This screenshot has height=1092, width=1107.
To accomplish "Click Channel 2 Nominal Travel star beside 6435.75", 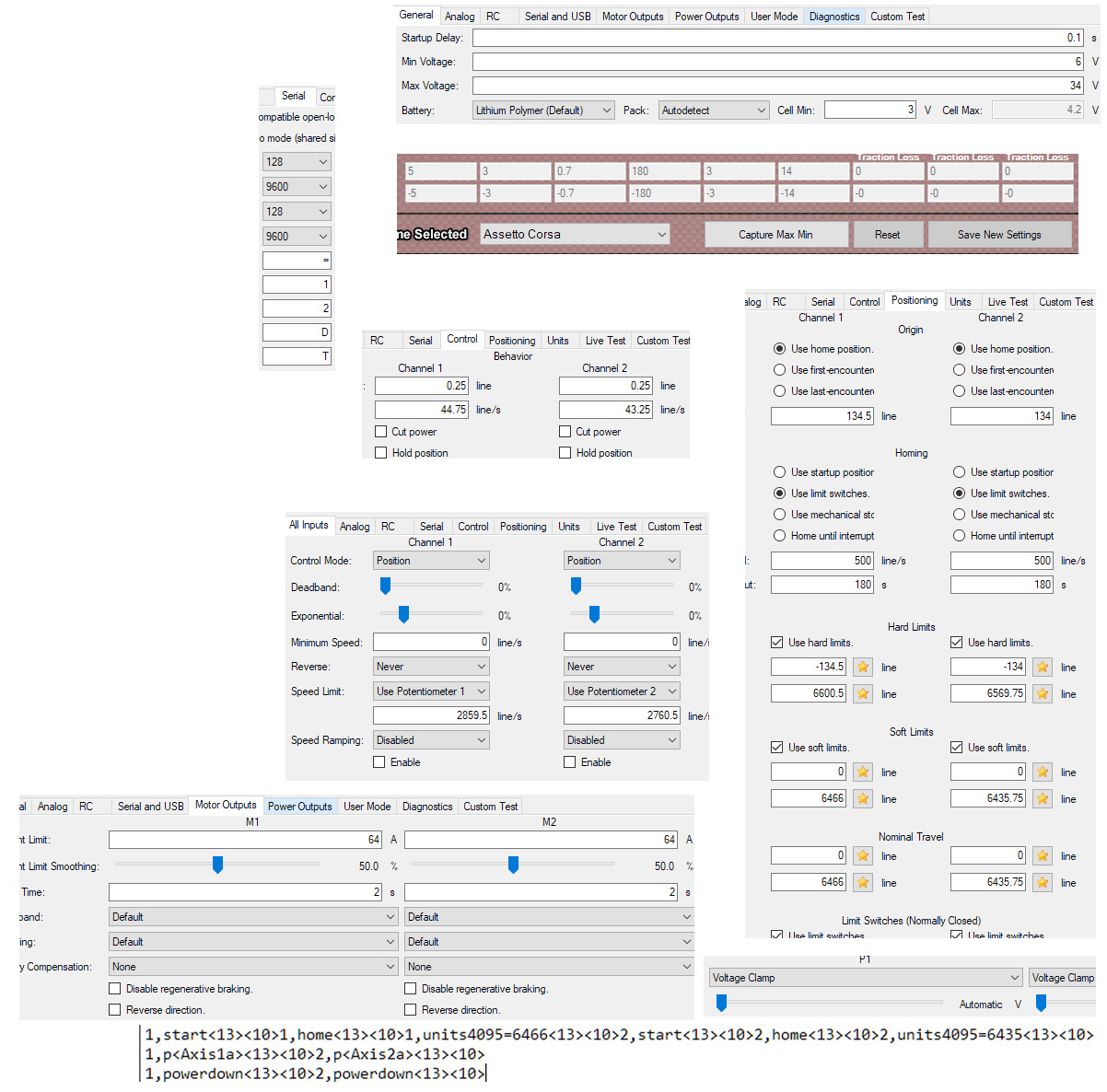I will (1043, 882).
